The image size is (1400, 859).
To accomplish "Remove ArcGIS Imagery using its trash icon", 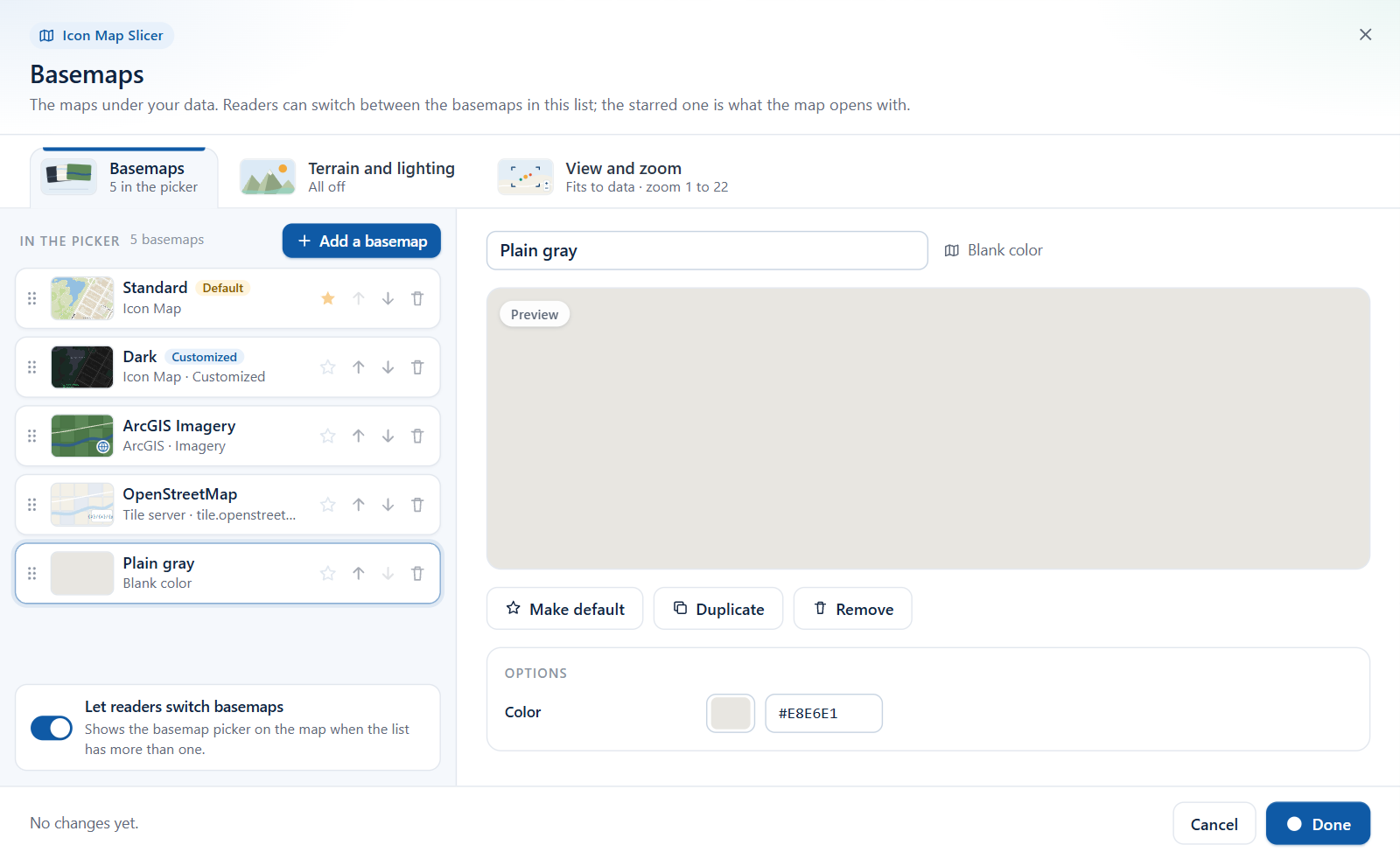I will (x=417, y=436).
